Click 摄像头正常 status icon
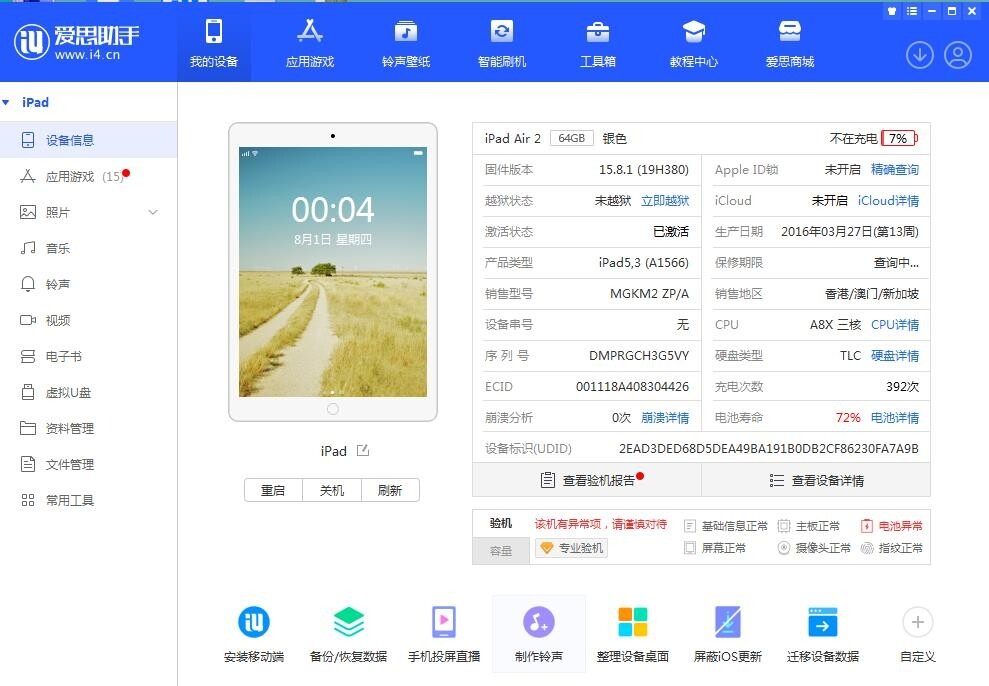Viewport: 989px width, 686px height. (784, 548)
